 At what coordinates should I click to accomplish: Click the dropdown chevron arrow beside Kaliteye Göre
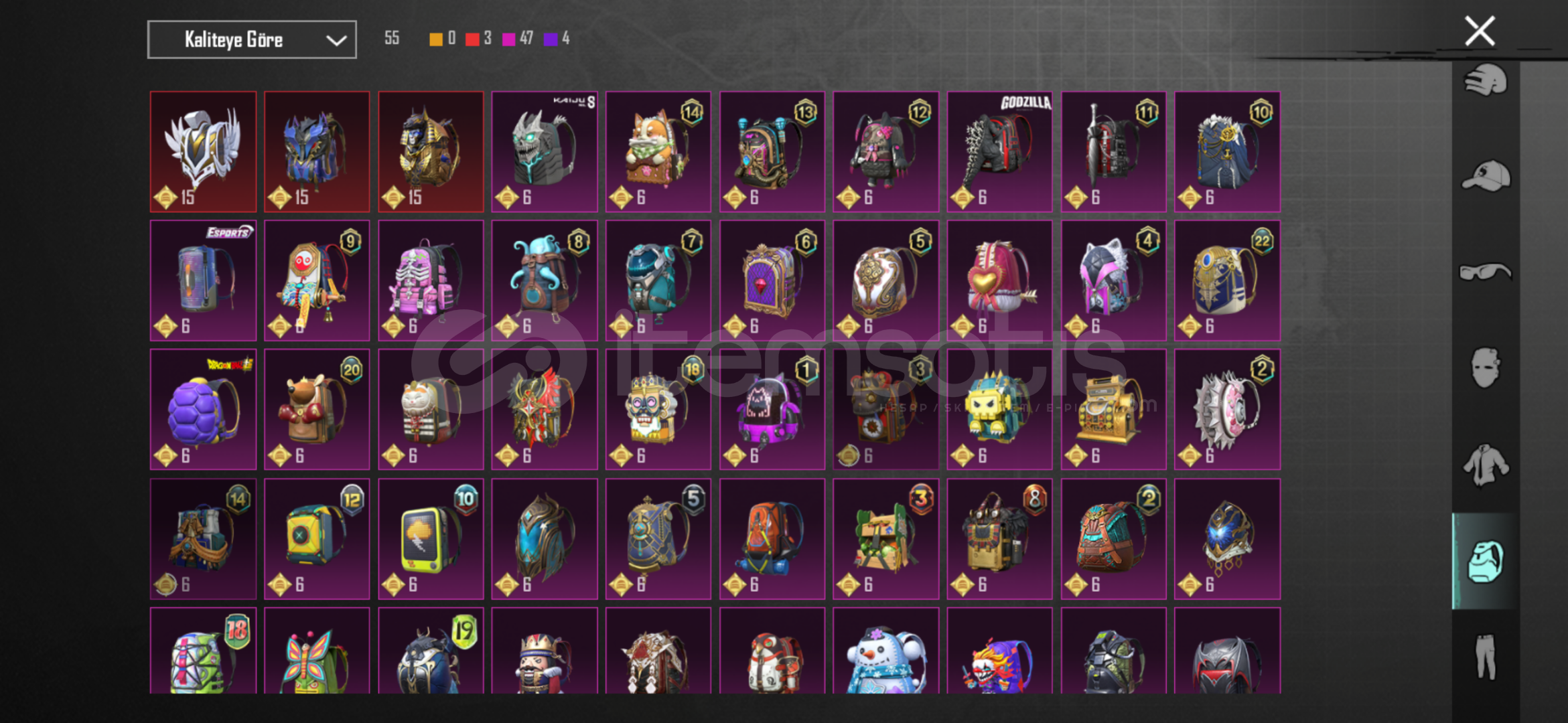coord(336,40)
